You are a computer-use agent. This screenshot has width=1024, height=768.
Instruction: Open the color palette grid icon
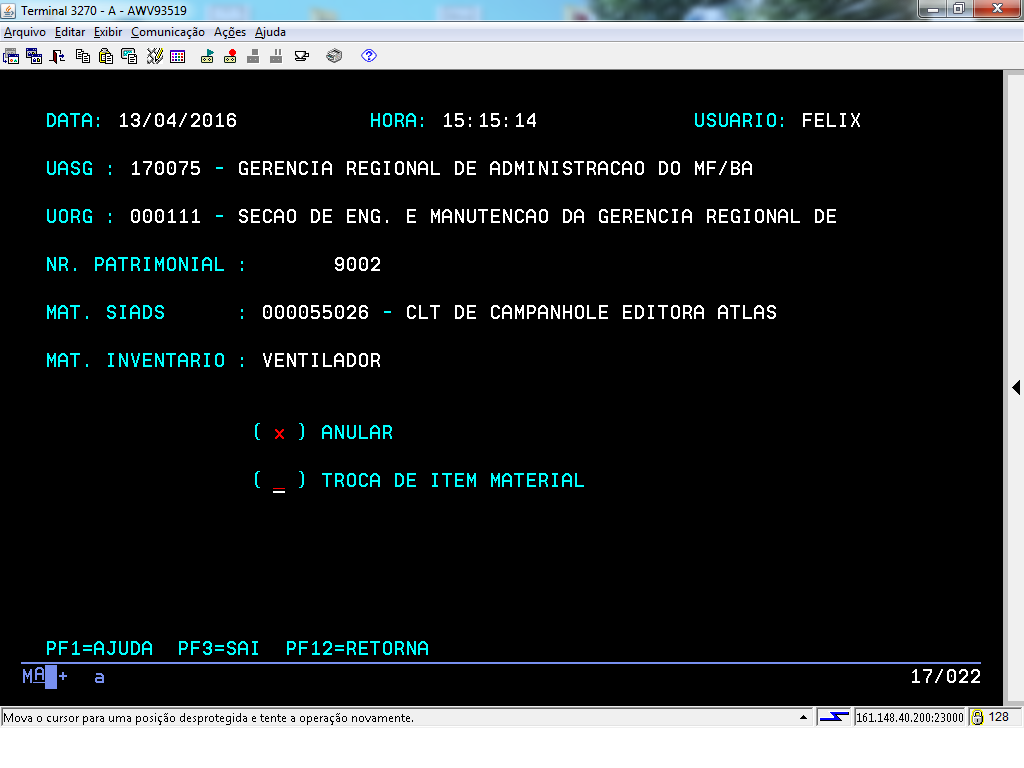[x=178, y=56]
